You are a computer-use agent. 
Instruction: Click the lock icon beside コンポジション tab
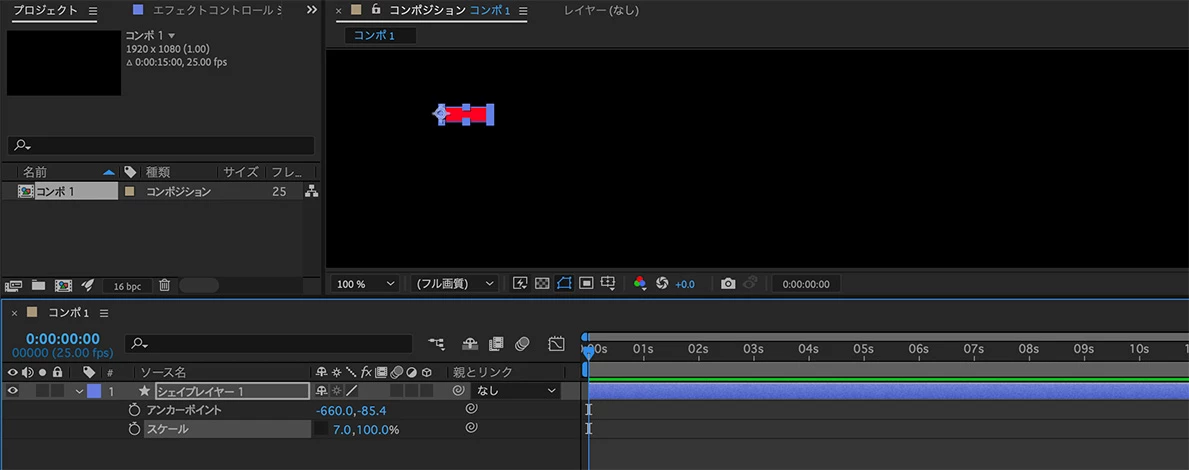click(x=376, y=10)
